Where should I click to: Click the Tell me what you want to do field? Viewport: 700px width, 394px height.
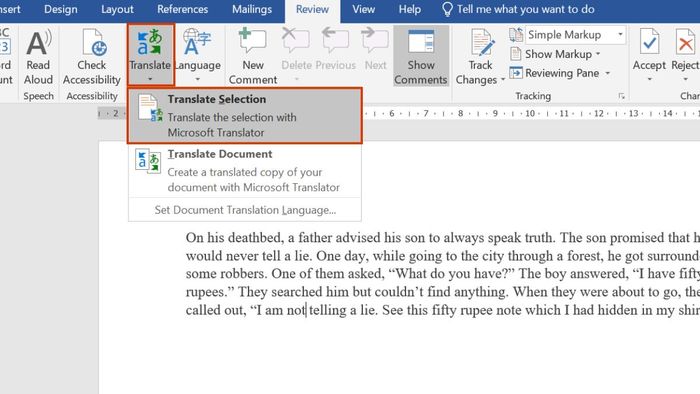coord(525,9)
